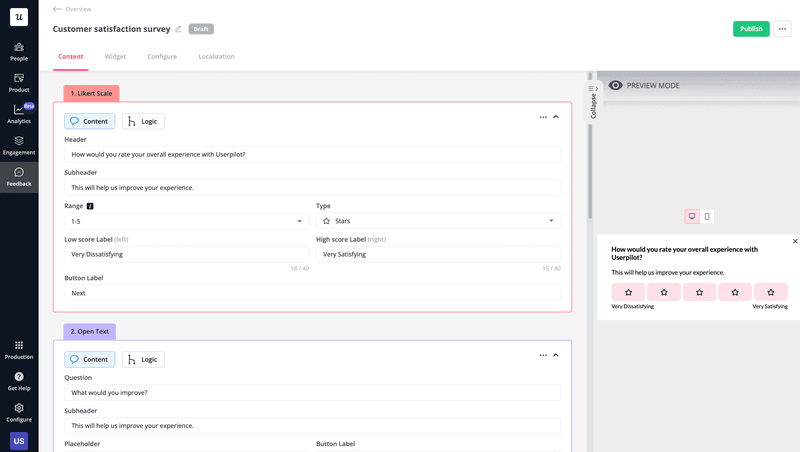Open People section in sidebar
The image size is (800, 452).
19,51
